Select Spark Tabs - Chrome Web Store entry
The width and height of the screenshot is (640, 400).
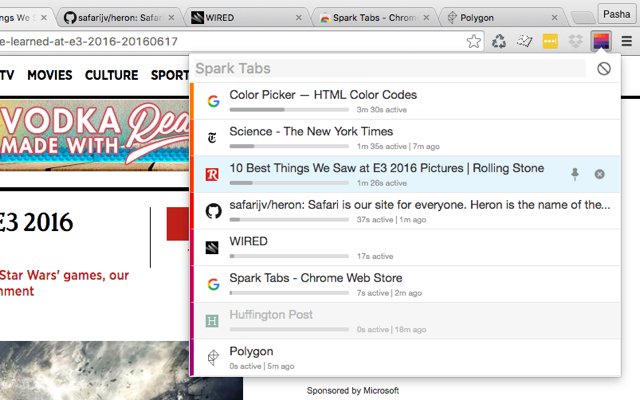[x=407, y=284]
